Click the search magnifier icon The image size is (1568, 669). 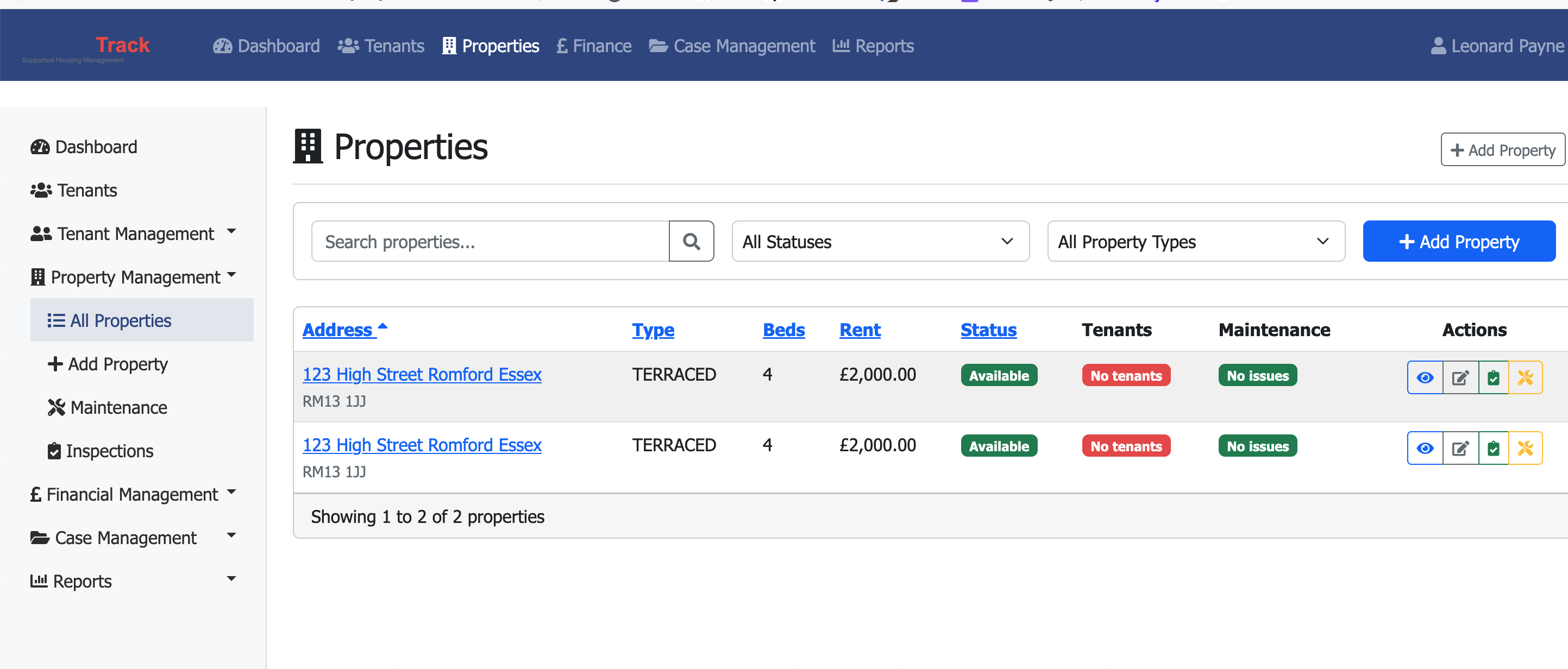[x=691, y=241]
